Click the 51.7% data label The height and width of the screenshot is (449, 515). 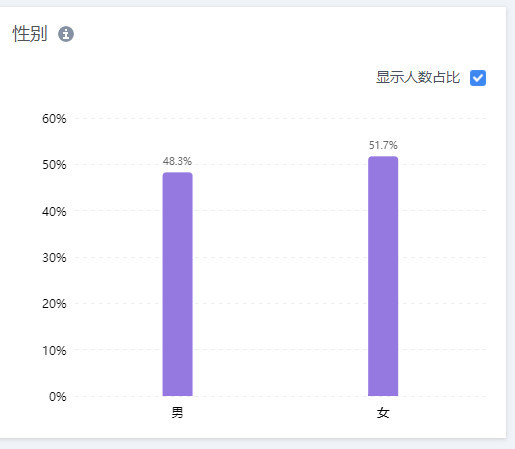click(383, 145)
